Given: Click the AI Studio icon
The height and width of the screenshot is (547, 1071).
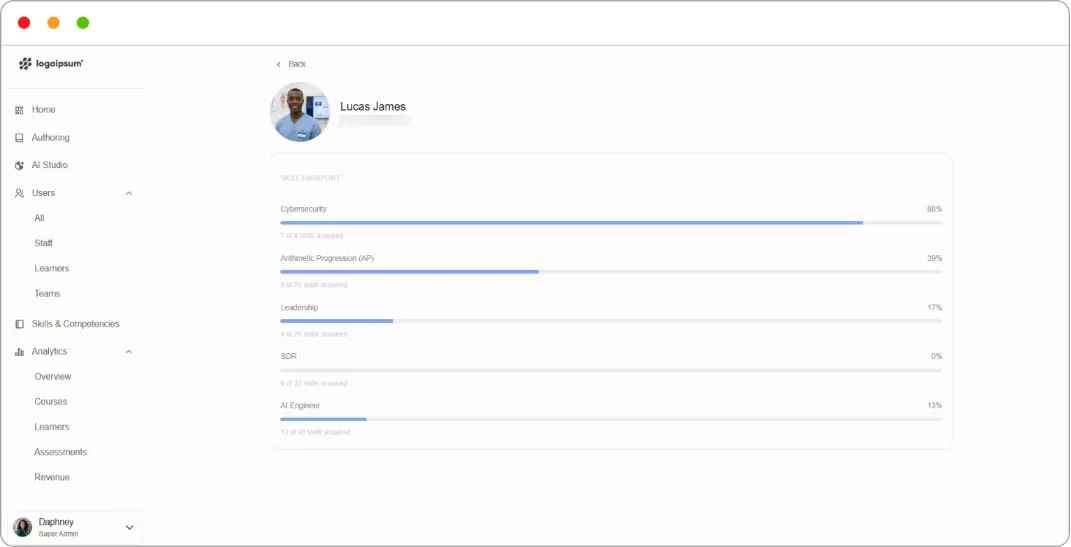Looking at the screenshot, I should click(x=19, y=165).
